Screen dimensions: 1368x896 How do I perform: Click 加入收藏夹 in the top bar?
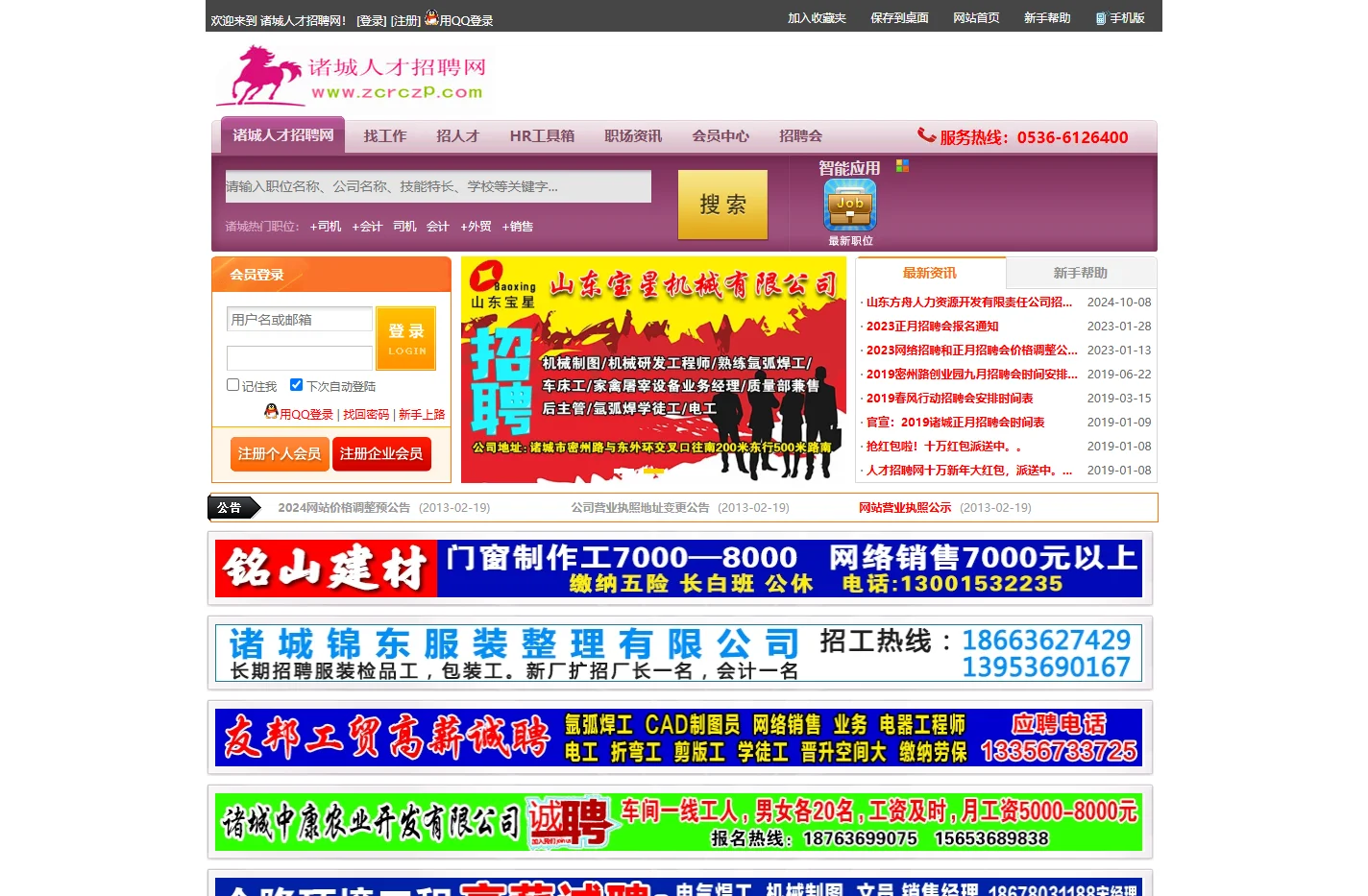click(817, 18)
